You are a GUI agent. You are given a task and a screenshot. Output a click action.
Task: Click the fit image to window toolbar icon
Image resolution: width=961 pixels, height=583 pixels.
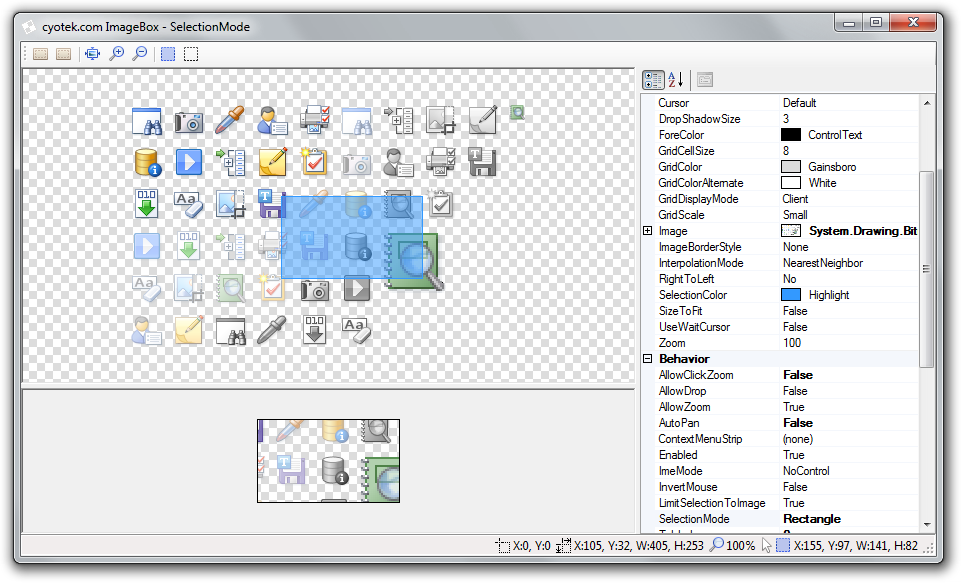(93, 54)
